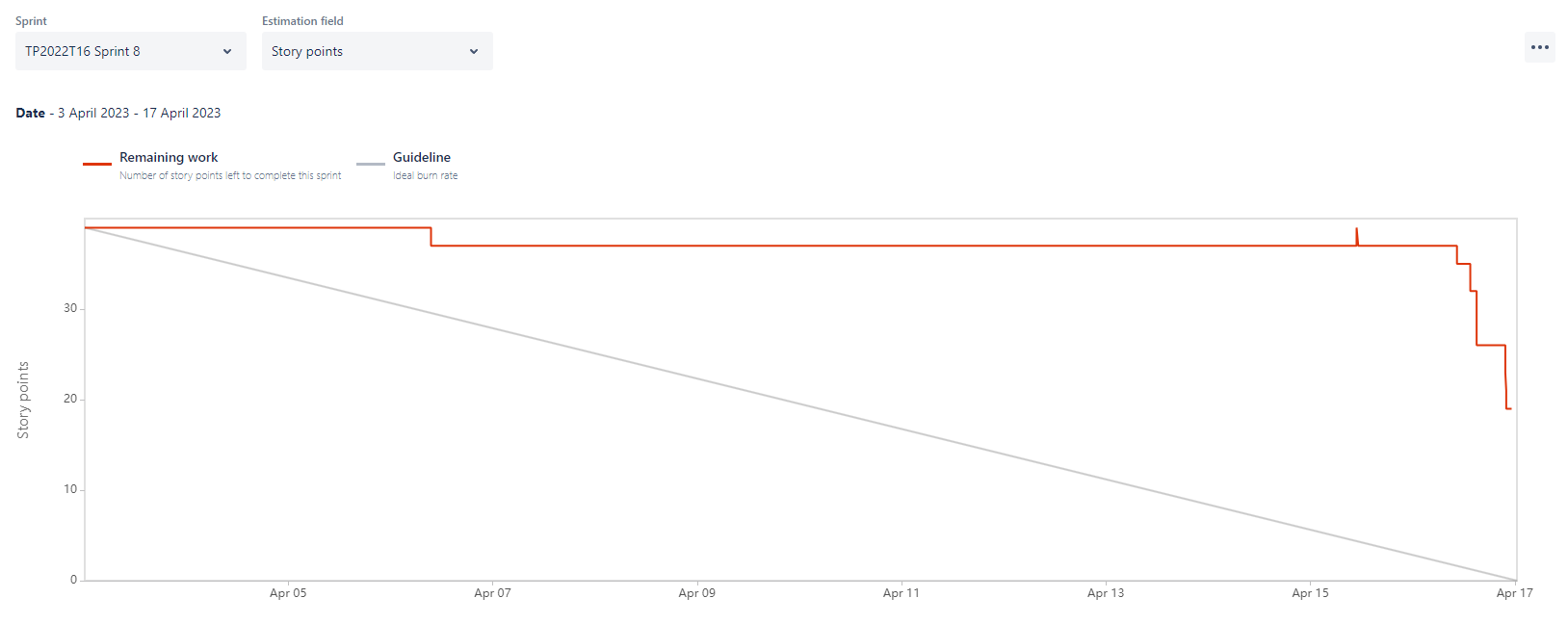Open the more actions (•••) menu
Screen dimensions: 1568x624
click(1540, 46)
